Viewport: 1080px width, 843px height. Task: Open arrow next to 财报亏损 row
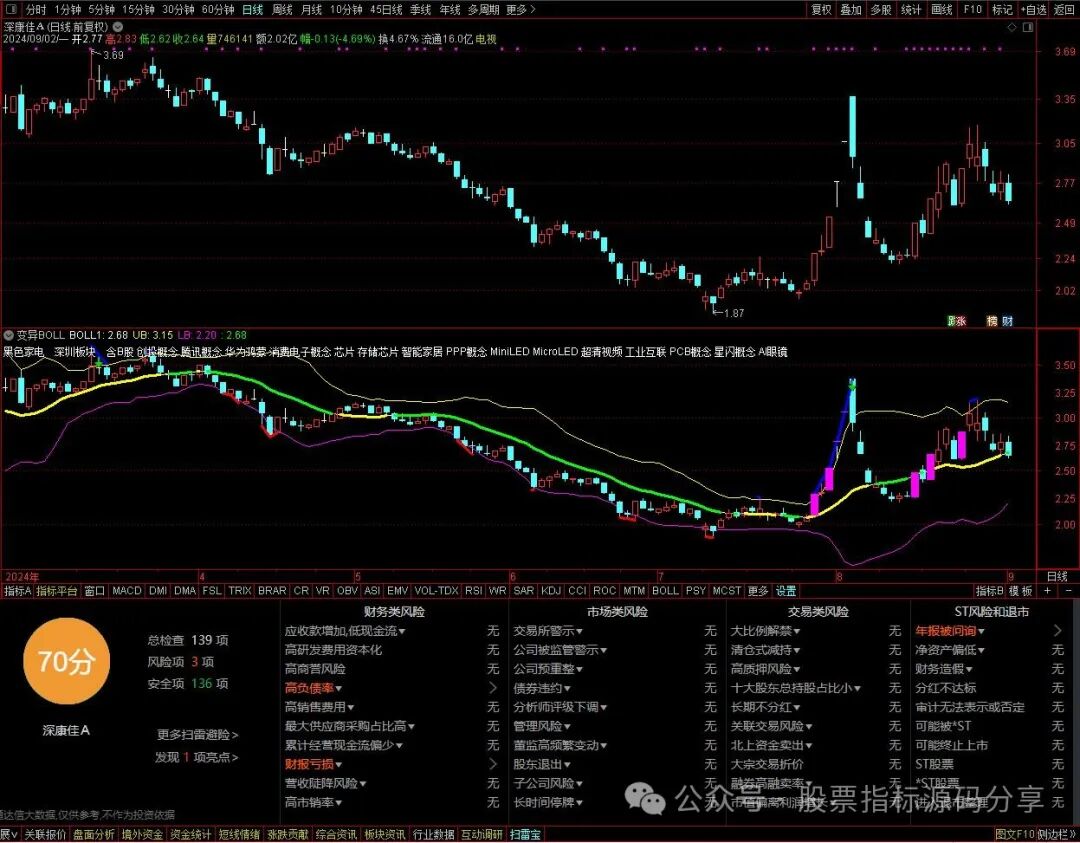[x=493, y=764]
